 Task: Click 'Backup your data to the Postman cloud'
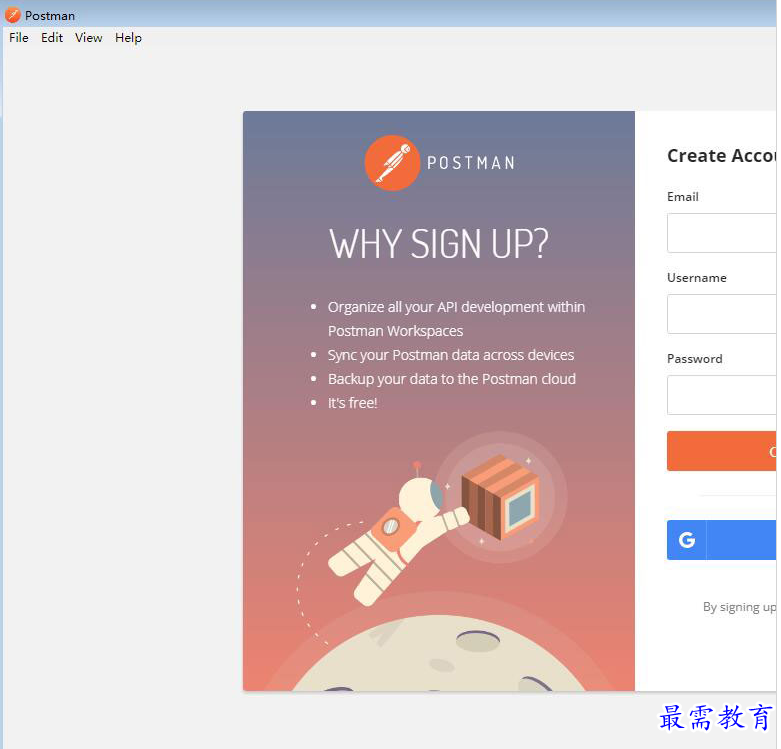(x=452, y=379)
